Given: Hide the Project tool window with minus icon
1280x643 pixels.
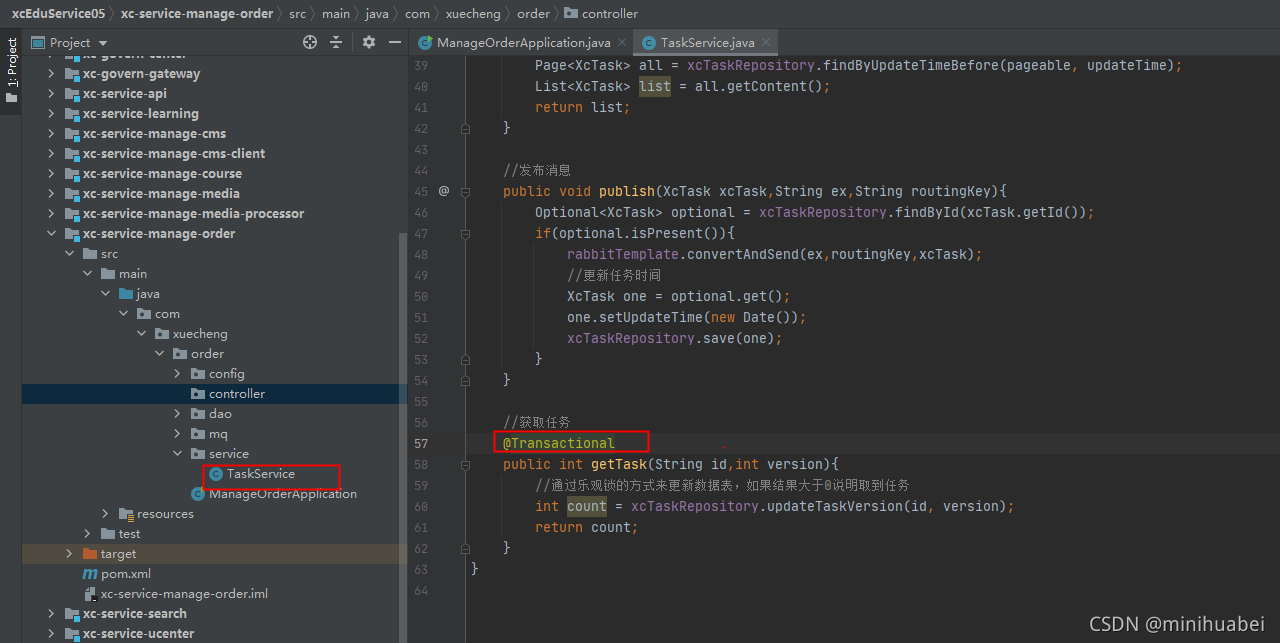Looking at the screenshot, I should pyautogui.click(x=395, y=42).
